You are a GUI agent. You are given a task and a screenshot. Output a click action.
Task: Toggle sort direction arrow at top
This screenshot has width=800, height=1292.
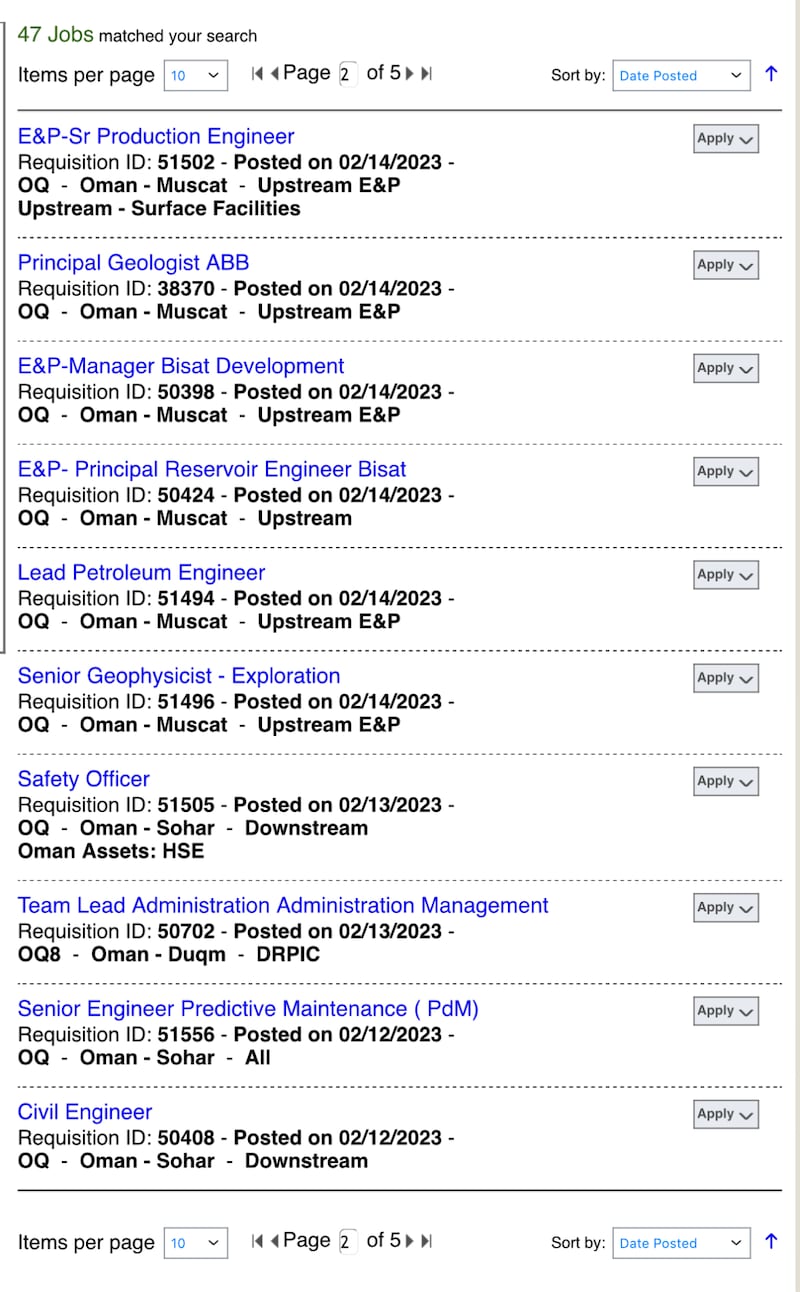point(770,74)
